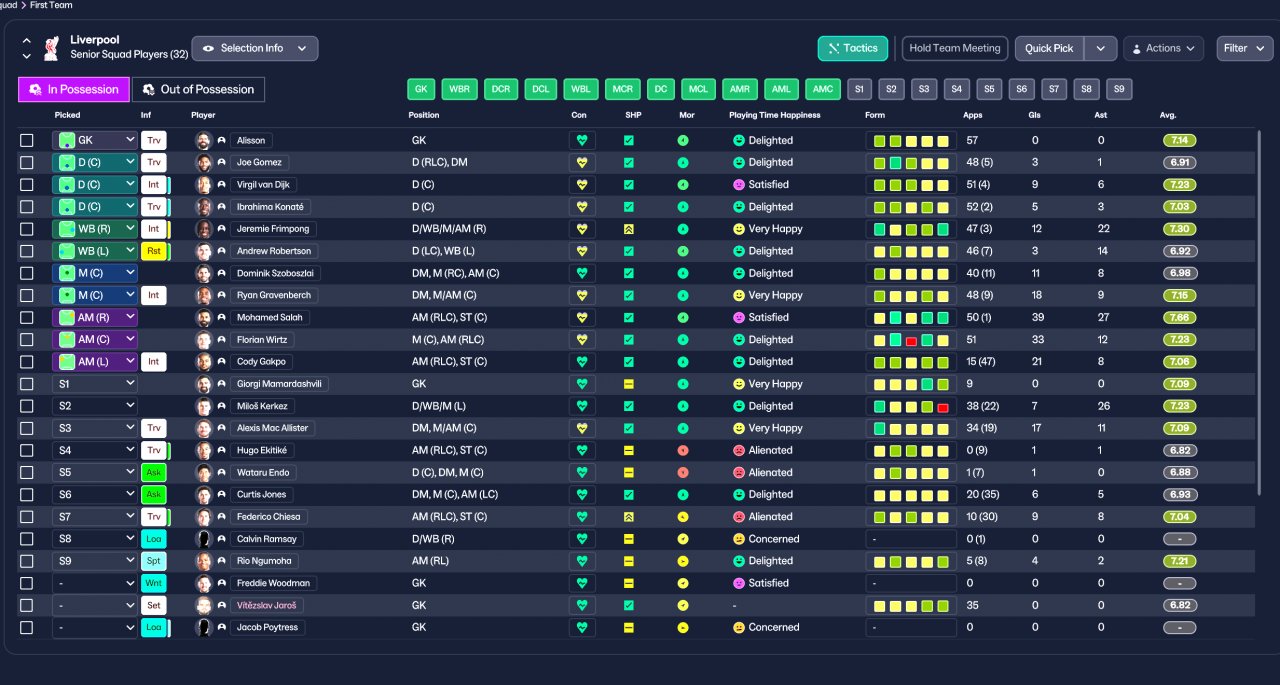Click Vítězslav Jaroš's Set info badge
Image resolution: width=1280 pixels, height=685 pixels.
pos(154,605)
